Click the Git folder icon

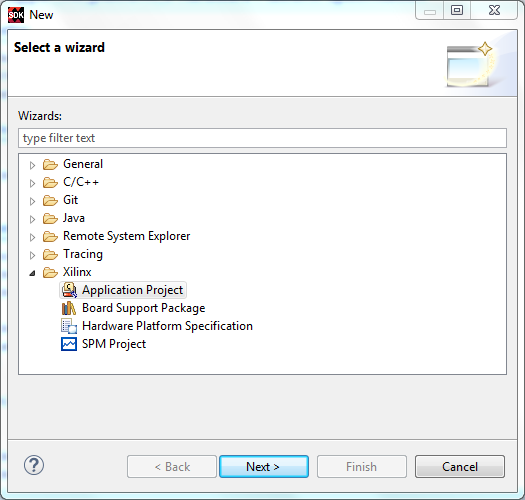tap(50, 200)
